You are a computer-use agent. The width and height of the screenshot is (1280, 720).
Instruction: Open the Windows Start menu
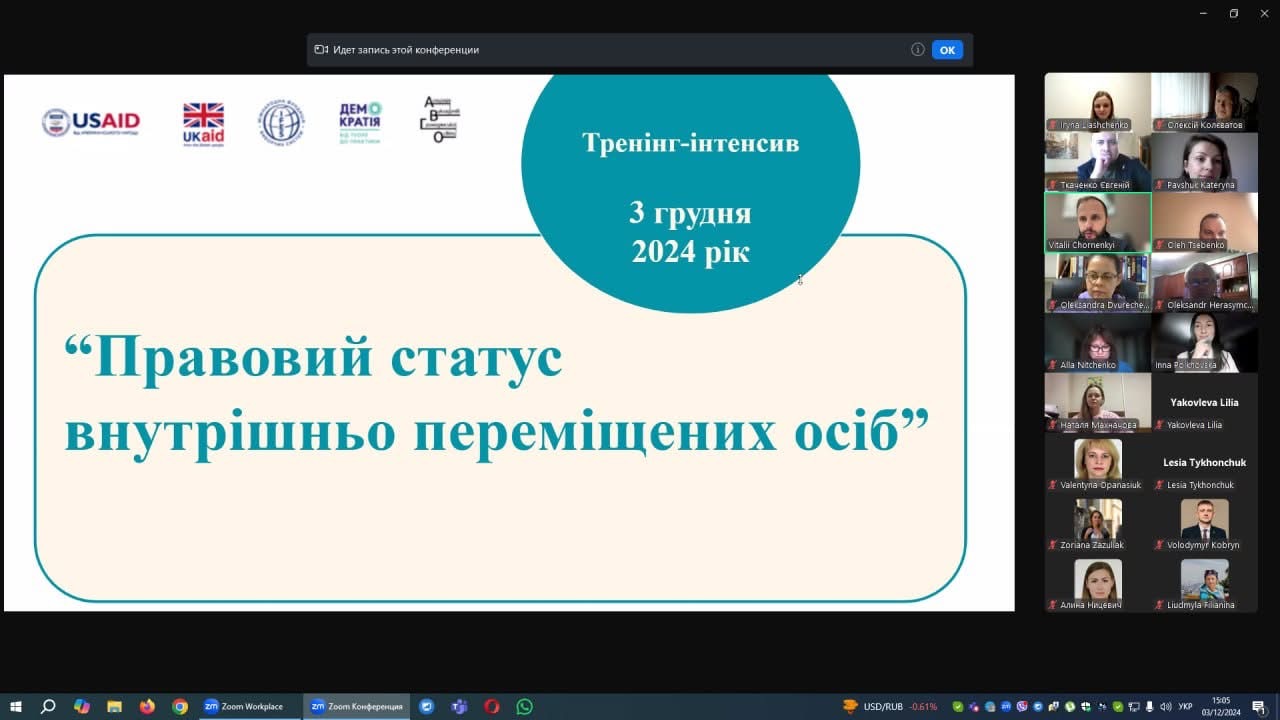[15, 706]
